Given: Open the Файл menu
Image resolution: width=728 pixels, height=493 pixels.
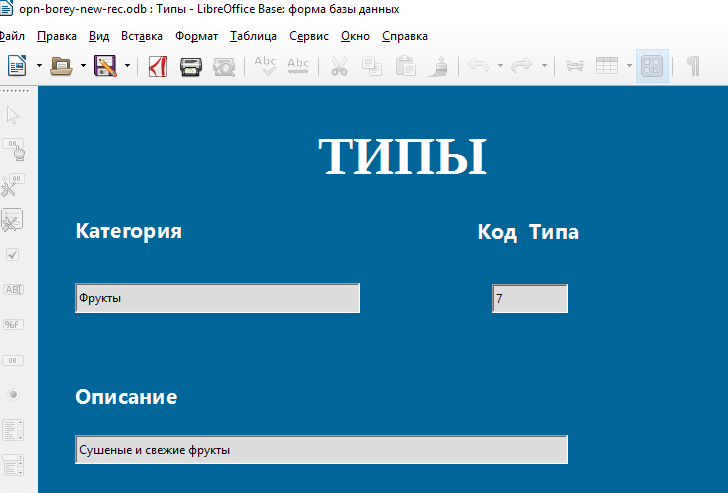Looking at the screenshot, I should pyautogui.click(x=12, y=36).
